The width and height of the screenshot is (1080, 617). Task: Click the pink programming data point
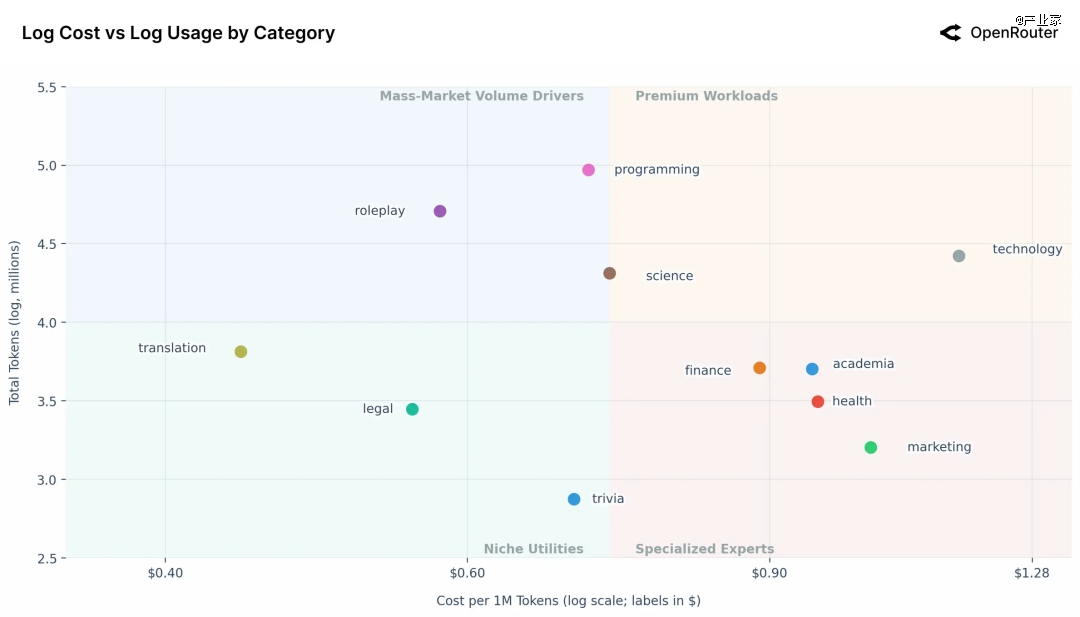click(588, 170)
